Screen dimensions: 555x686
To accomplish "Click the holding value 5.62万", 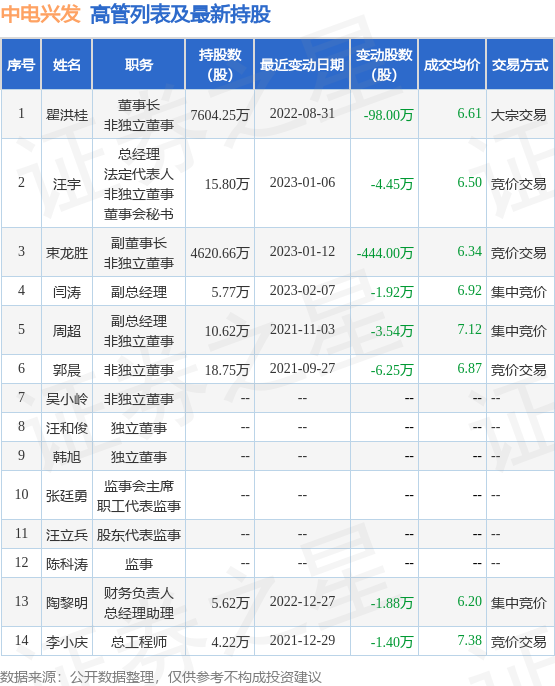I will click(230, 602).
